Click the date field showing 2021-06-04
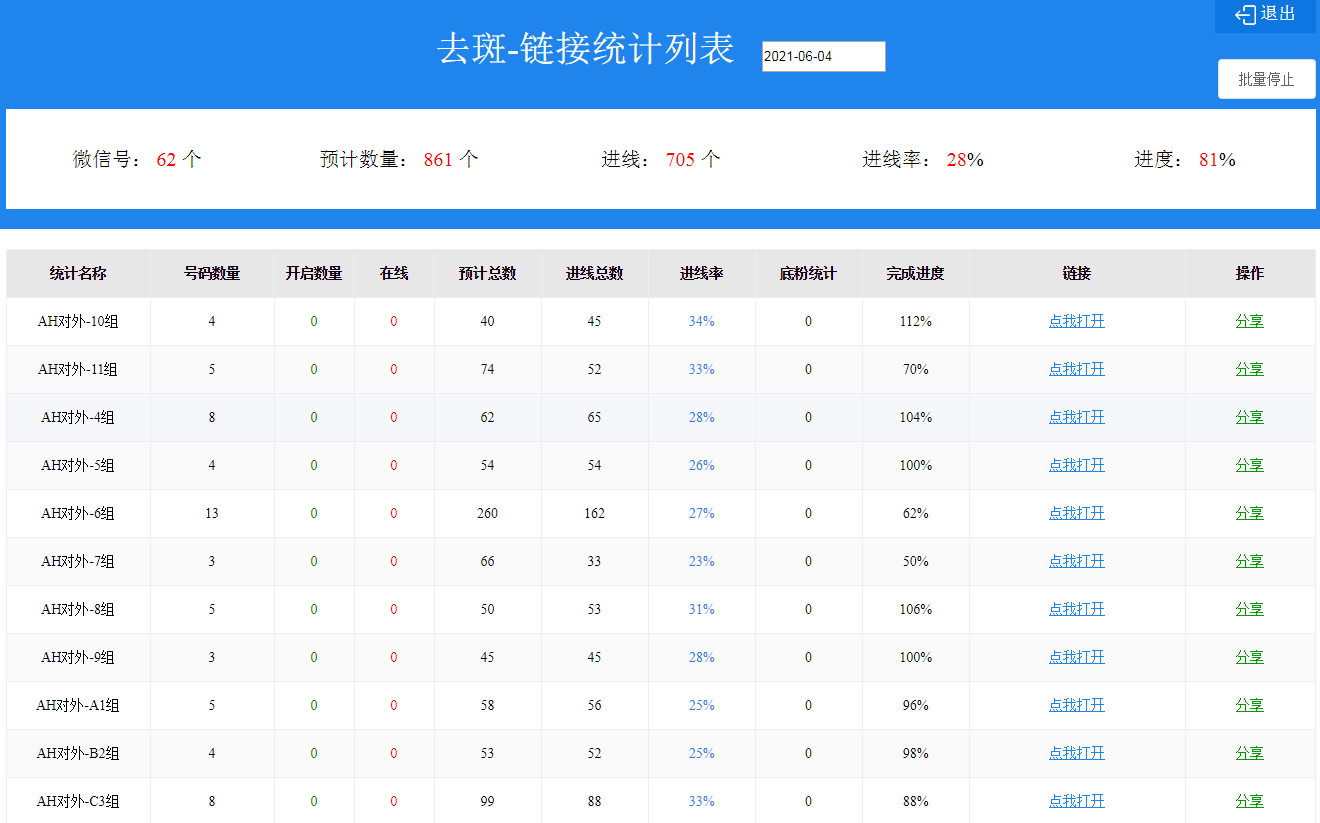 (x=823, y=56)
